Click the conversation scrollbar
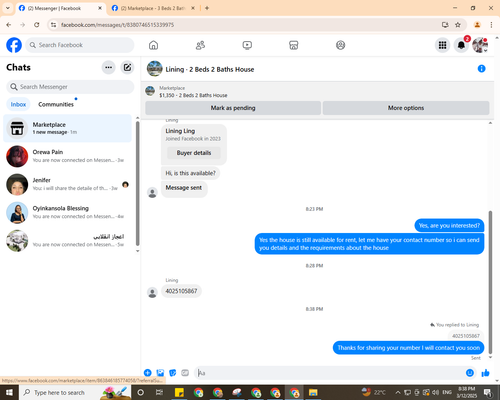 (490, 282)
